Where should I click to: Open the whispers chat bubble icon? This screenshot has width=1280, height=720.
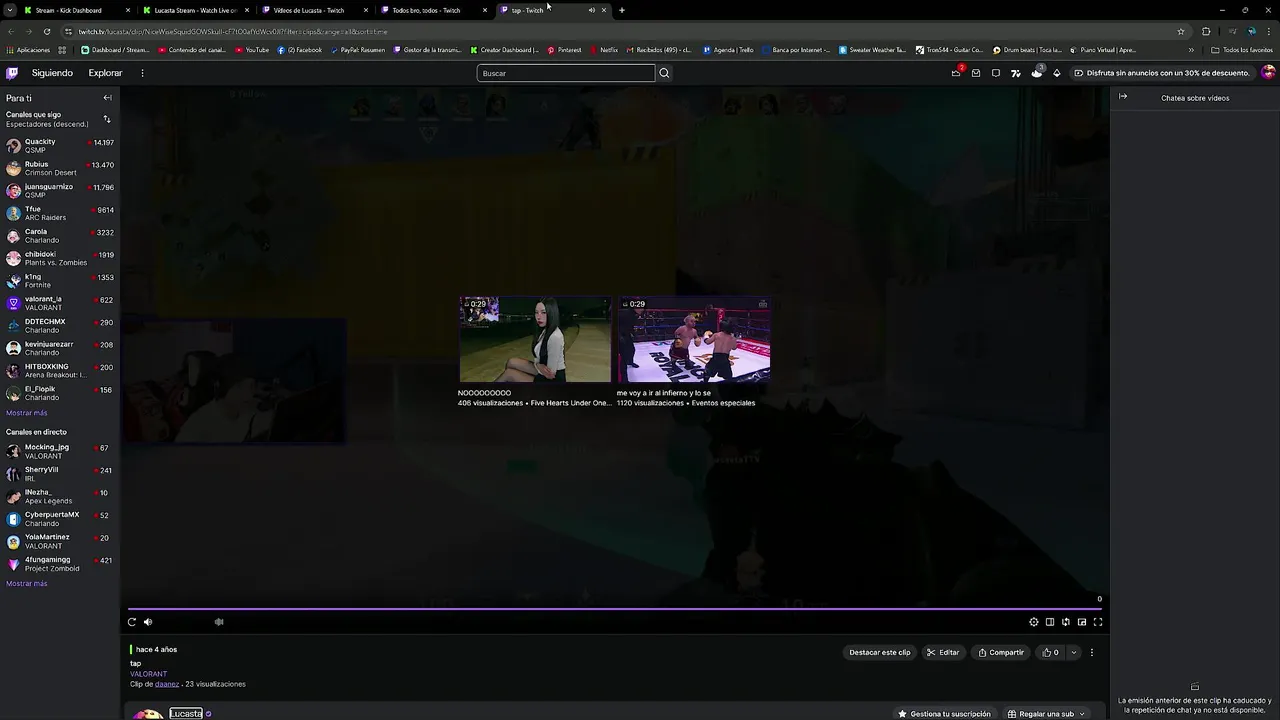coord(996,73)
